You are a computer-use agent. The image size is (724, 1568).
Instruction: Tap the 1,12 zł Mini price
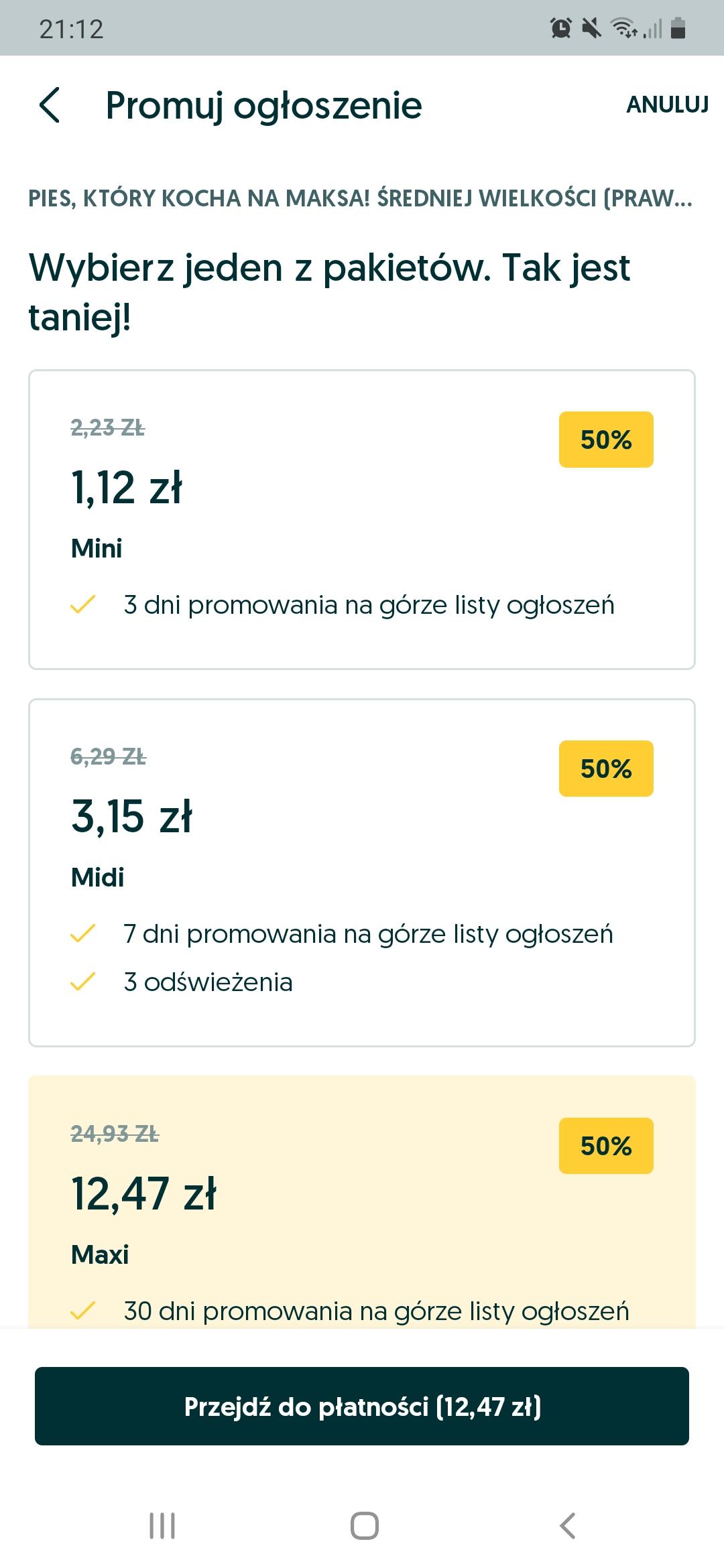127,487
